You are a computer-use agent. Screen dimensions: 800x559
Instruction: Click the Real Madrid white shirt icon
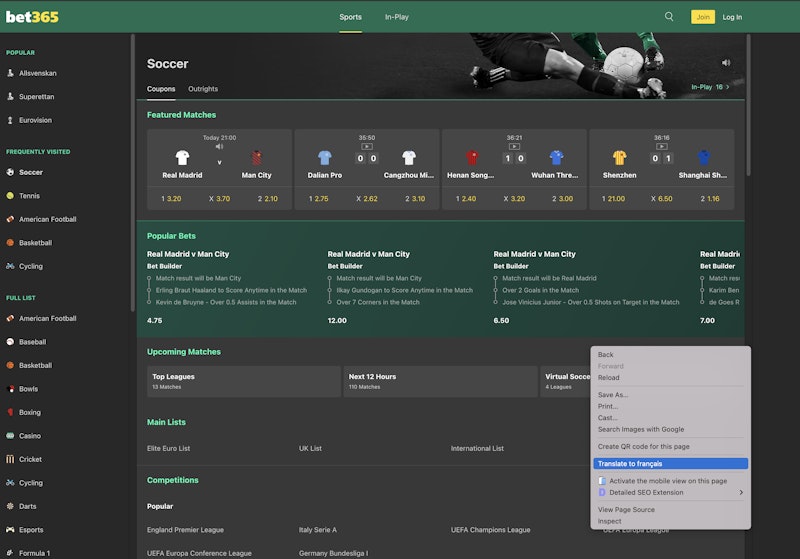[x=182, y=157]
